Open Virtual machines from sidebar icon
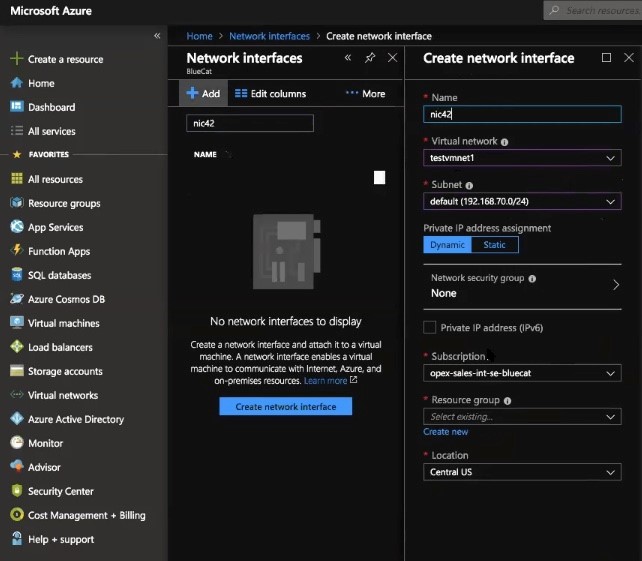The width and height of the screenshot is (642, 561). 17,323
